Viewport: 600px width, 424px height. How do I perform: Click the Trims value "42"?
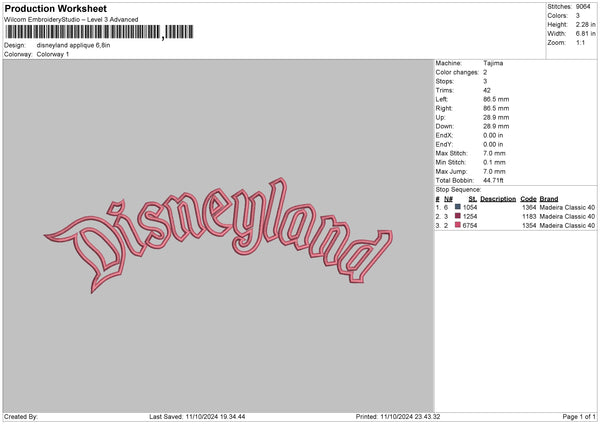pos(487,90)
